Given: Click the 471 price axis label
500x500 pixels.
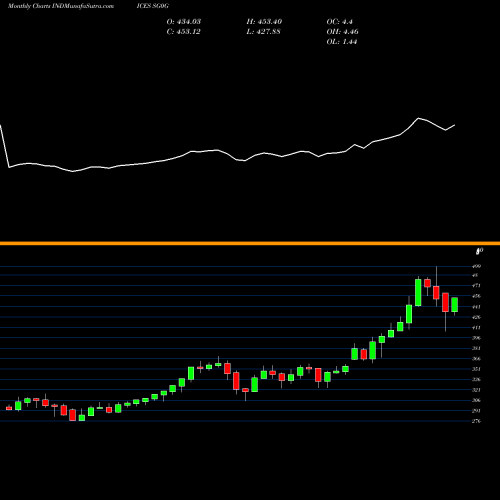Looking at the screenshot, I should tap(476, 286).
